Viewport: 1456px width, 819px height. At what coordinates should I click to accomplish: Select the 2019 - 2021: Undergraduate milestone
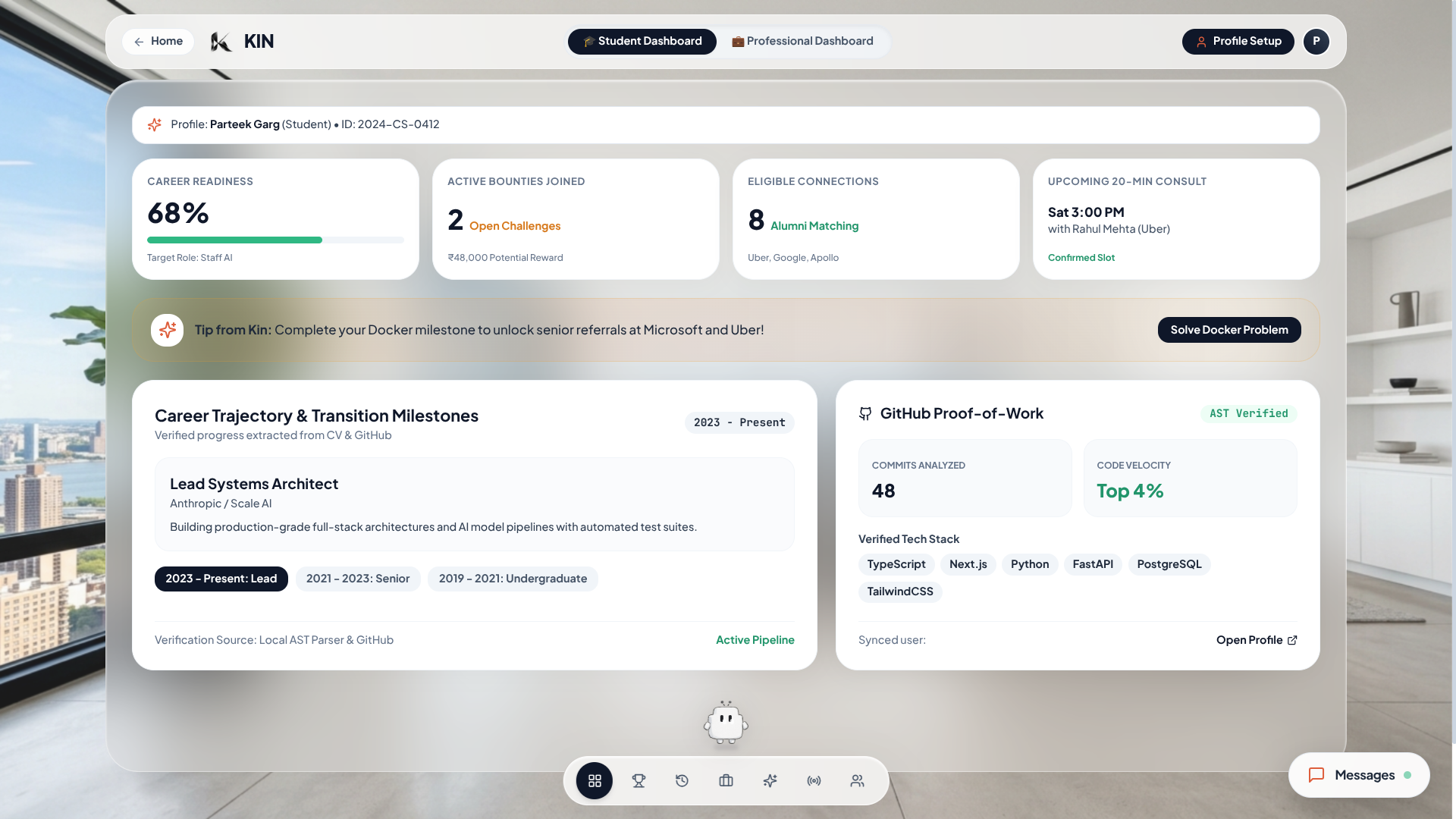pyautogui.click(x=513, y=579)
